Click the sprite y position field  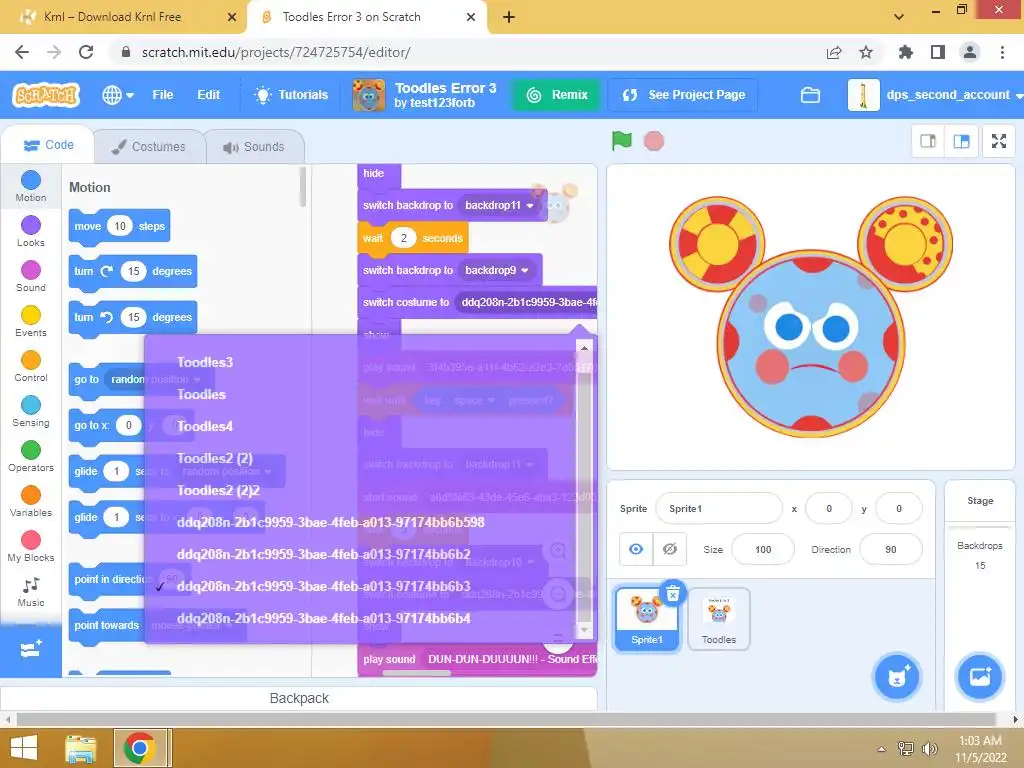[x=899, y=509]
